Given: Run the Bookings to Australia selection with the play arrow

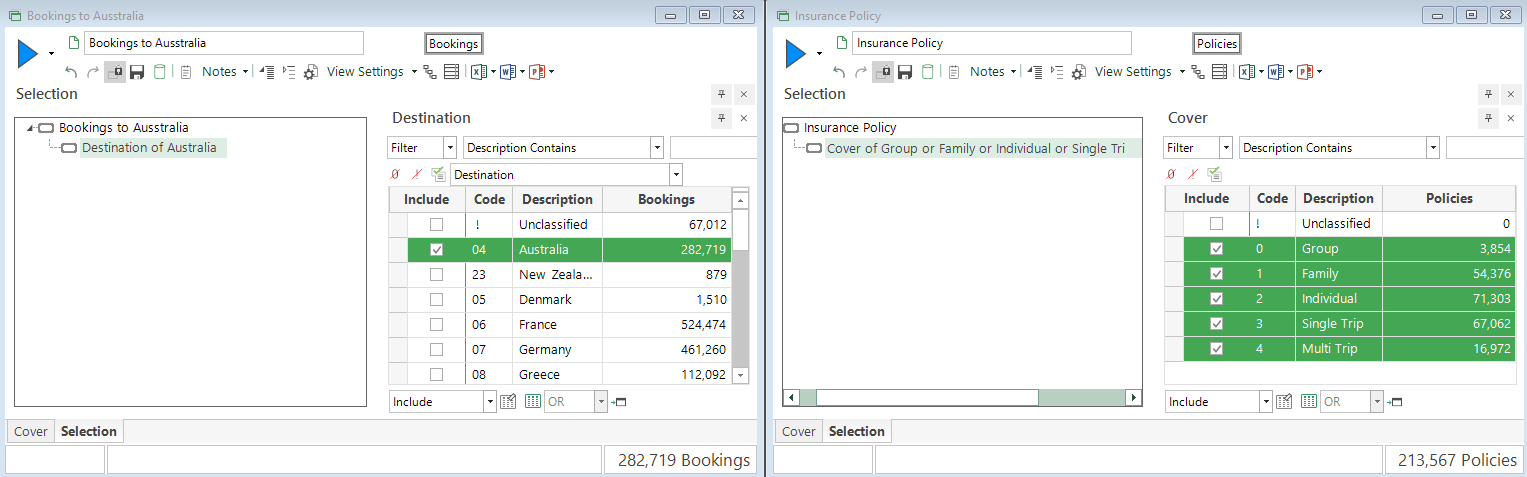Looking at the screenshot, I should [x=28, y=54].
